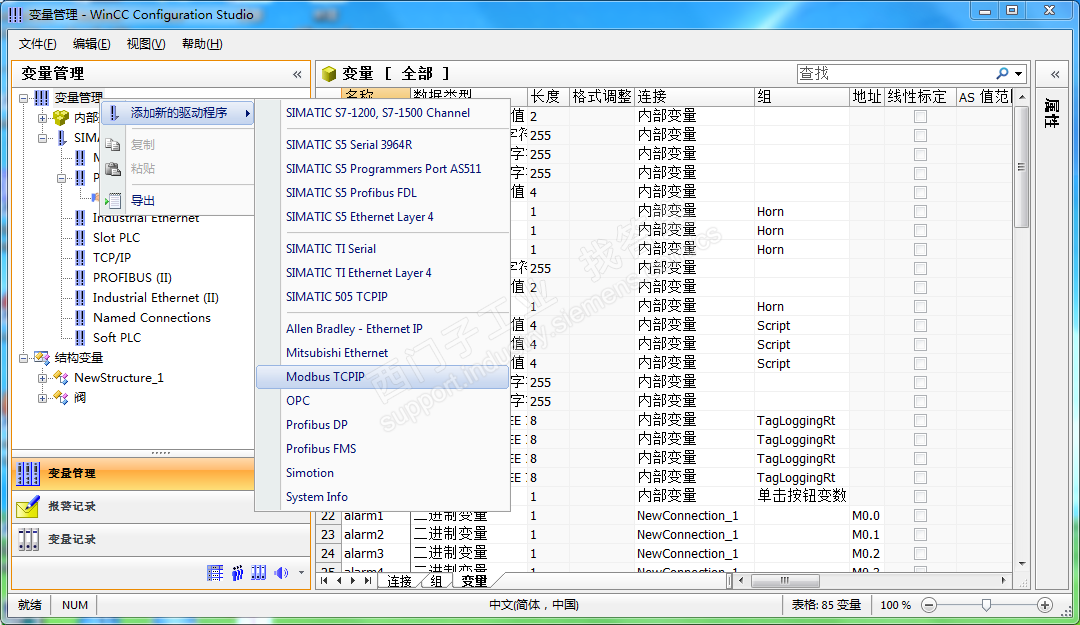Click the zoom out minus icon
This screenshot has height=625, width=1080.
click(x=929, y=605)
